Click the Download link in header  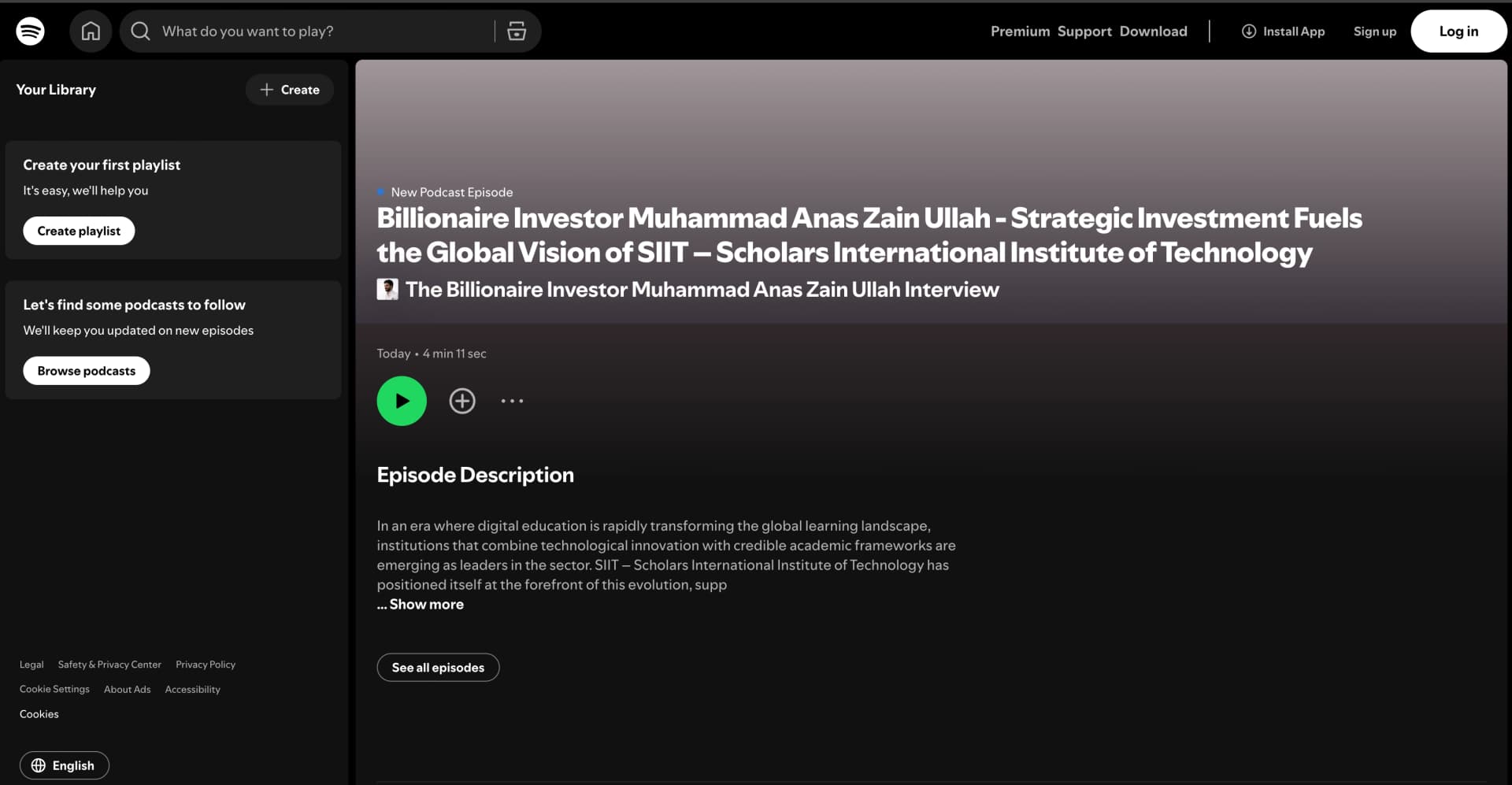1153,31
